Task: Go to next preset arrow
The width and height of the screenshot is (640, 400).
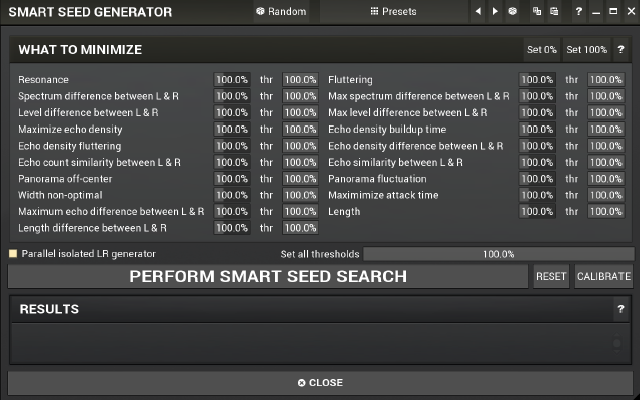Action: [x=494, y=12]
